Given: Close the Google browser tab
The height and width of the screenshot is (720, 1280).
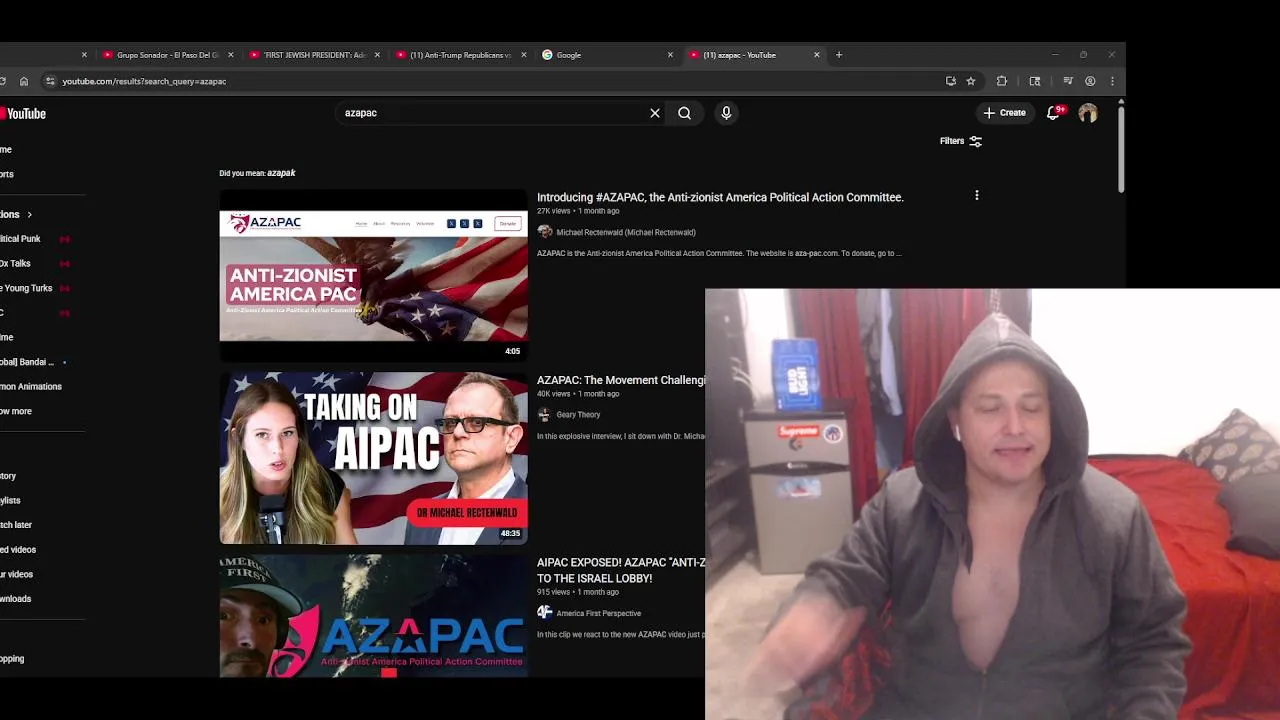Looking at the screenshot, I should coord(670,55).
